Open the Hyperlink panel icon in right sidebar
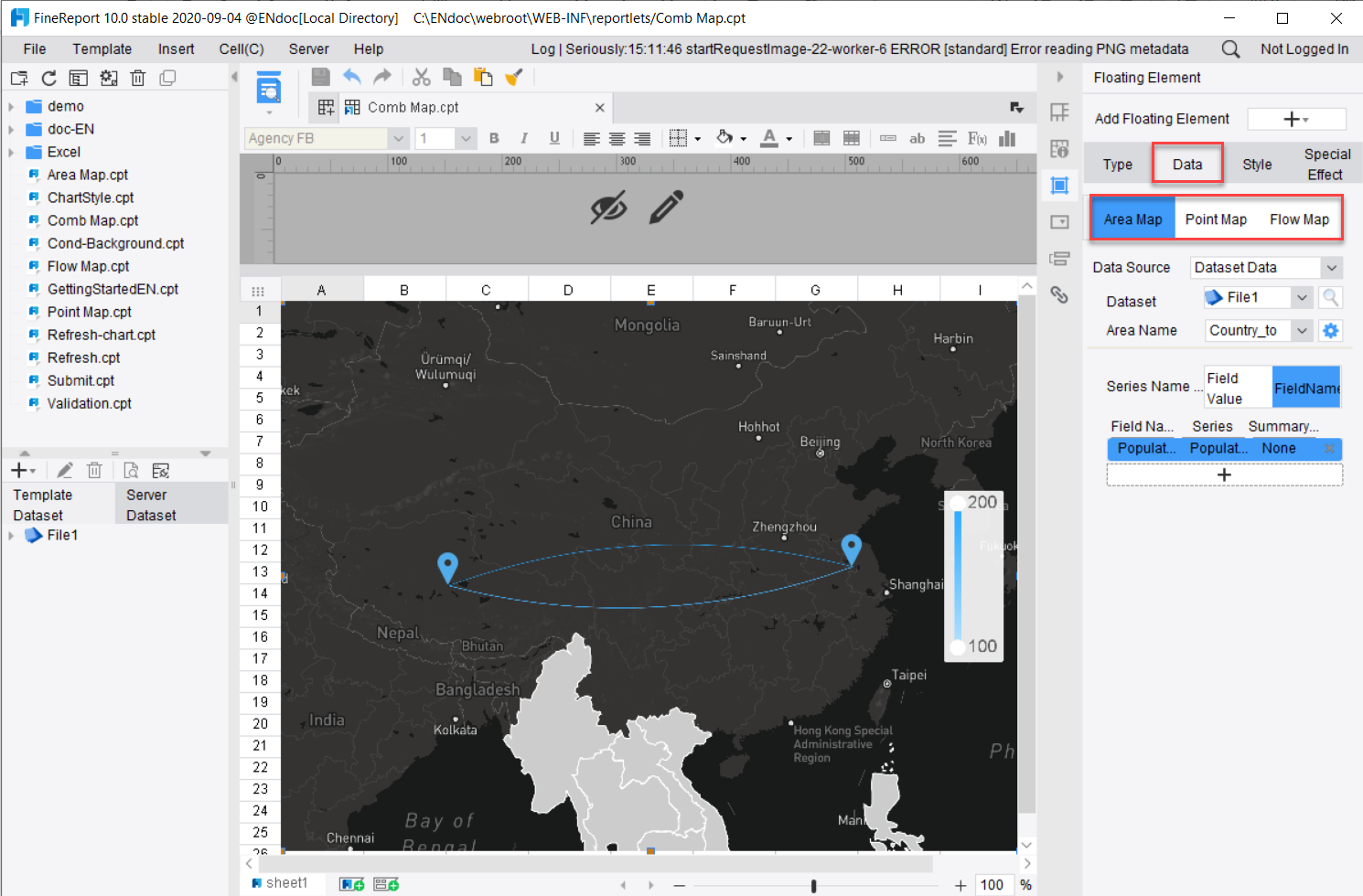The image size is (1363, 896). coord(1059,294)
